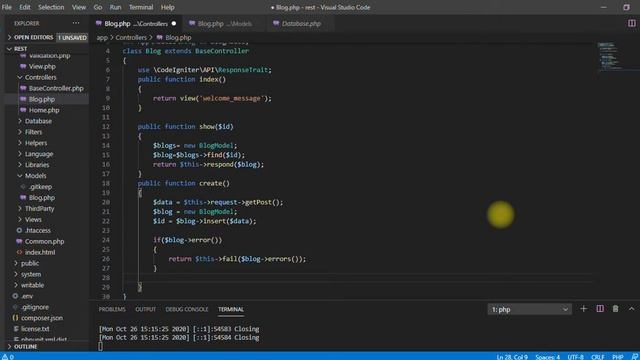Open Explorer more actions ellipsis

(x=76, y=23)
